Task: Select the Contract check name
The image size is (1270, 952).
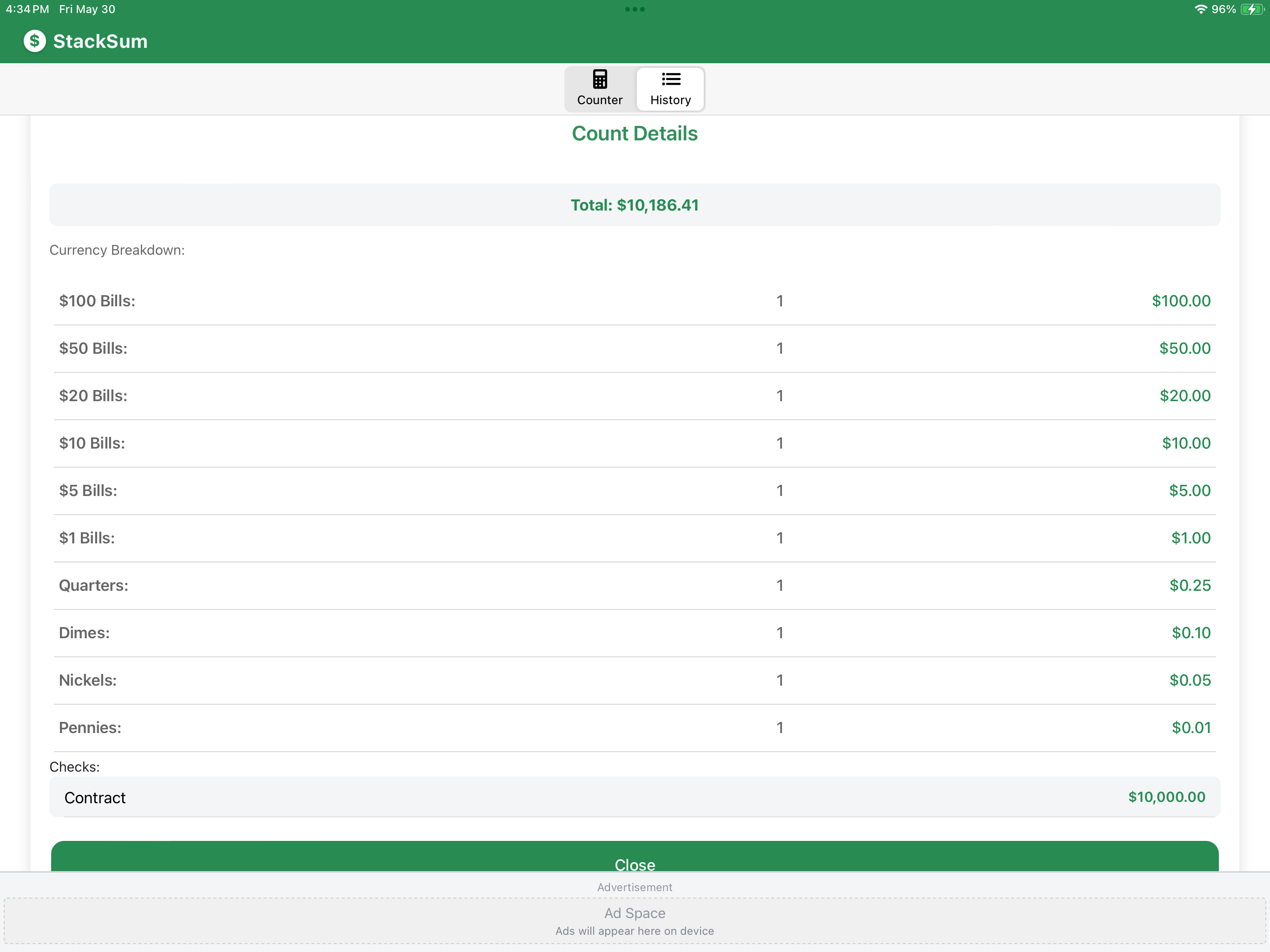Action: pos(95,798)
